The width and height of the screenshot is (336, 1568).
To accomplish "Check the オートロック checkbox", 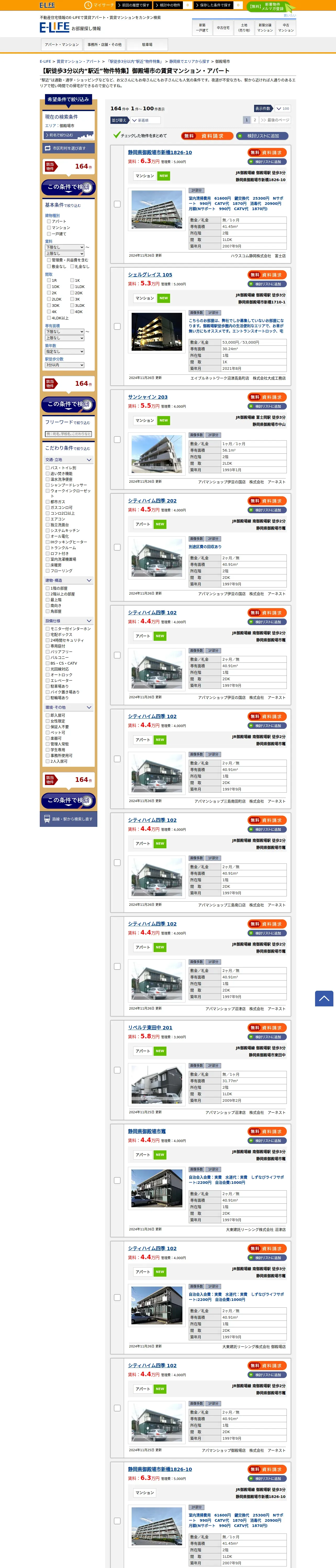I will (x=48, y=675).
